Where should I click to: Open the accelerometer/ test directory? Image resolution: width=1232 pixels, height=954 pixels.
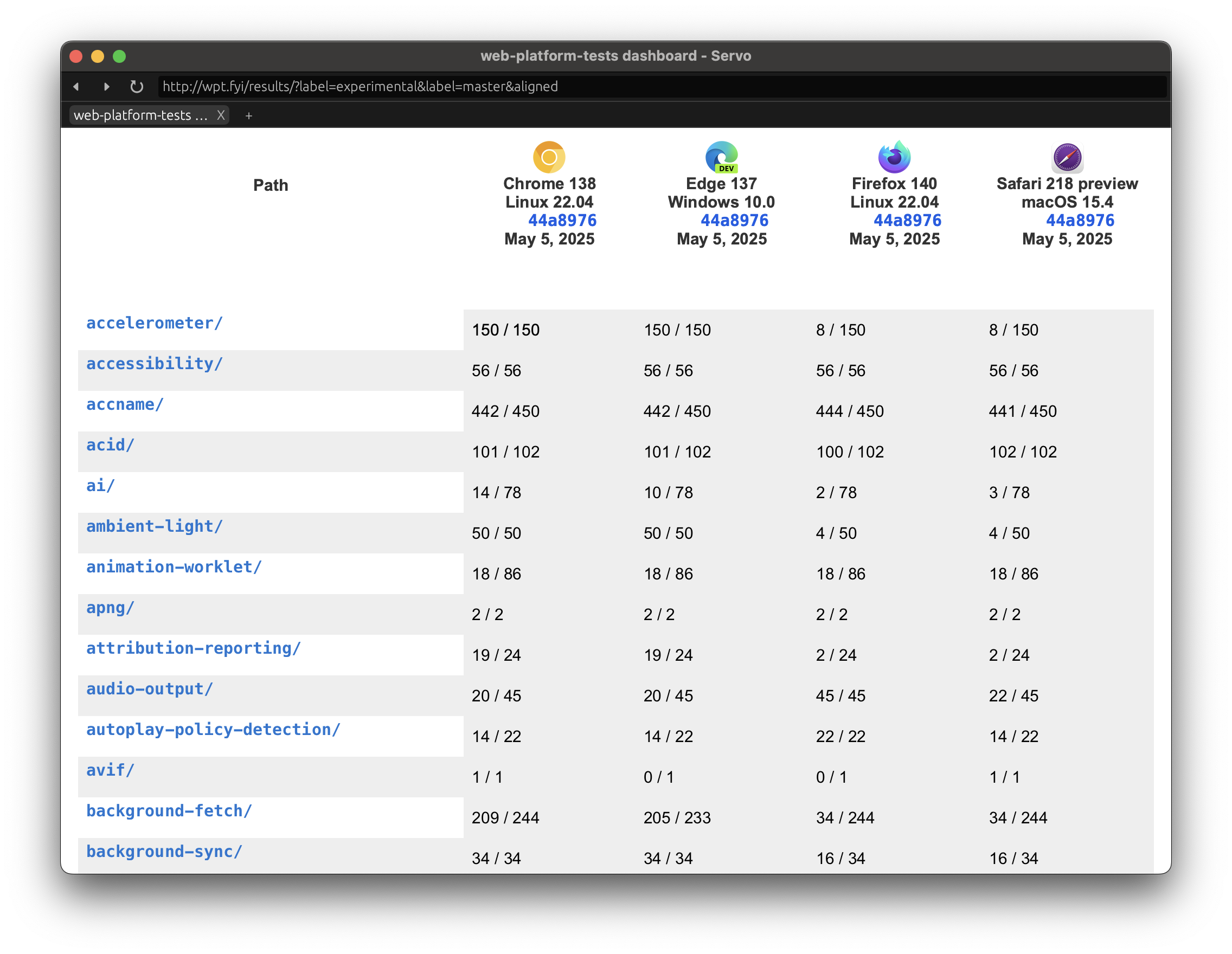[x=154, y=323]
